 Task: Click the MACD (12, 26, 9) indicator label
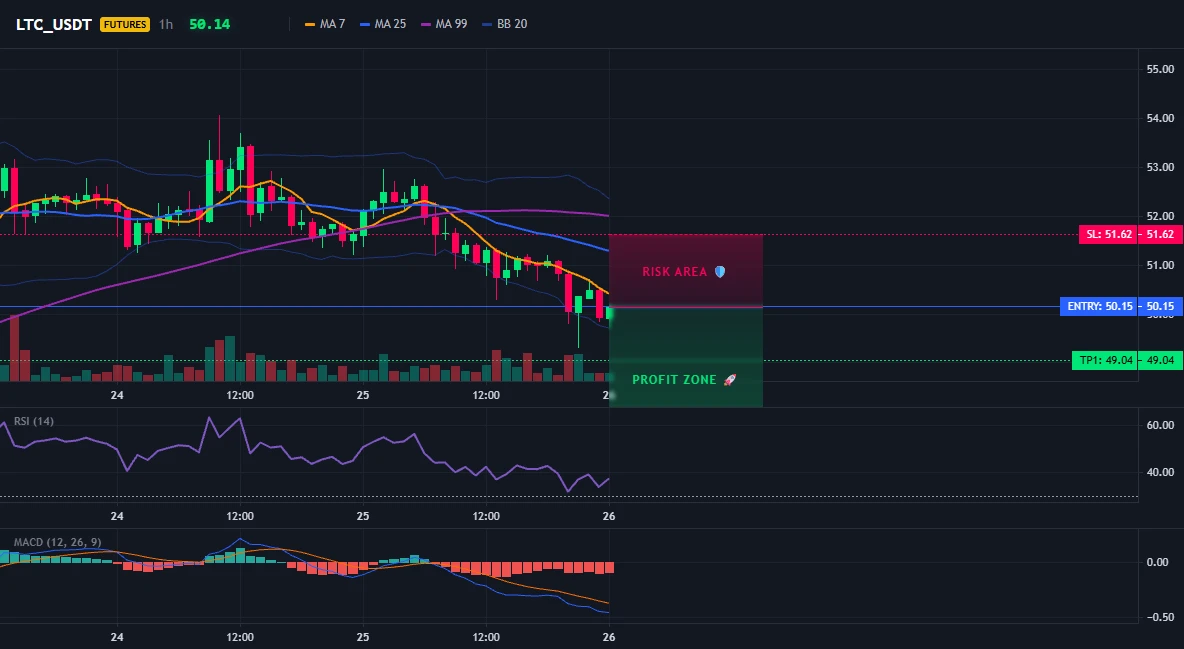tap(57, 542)
